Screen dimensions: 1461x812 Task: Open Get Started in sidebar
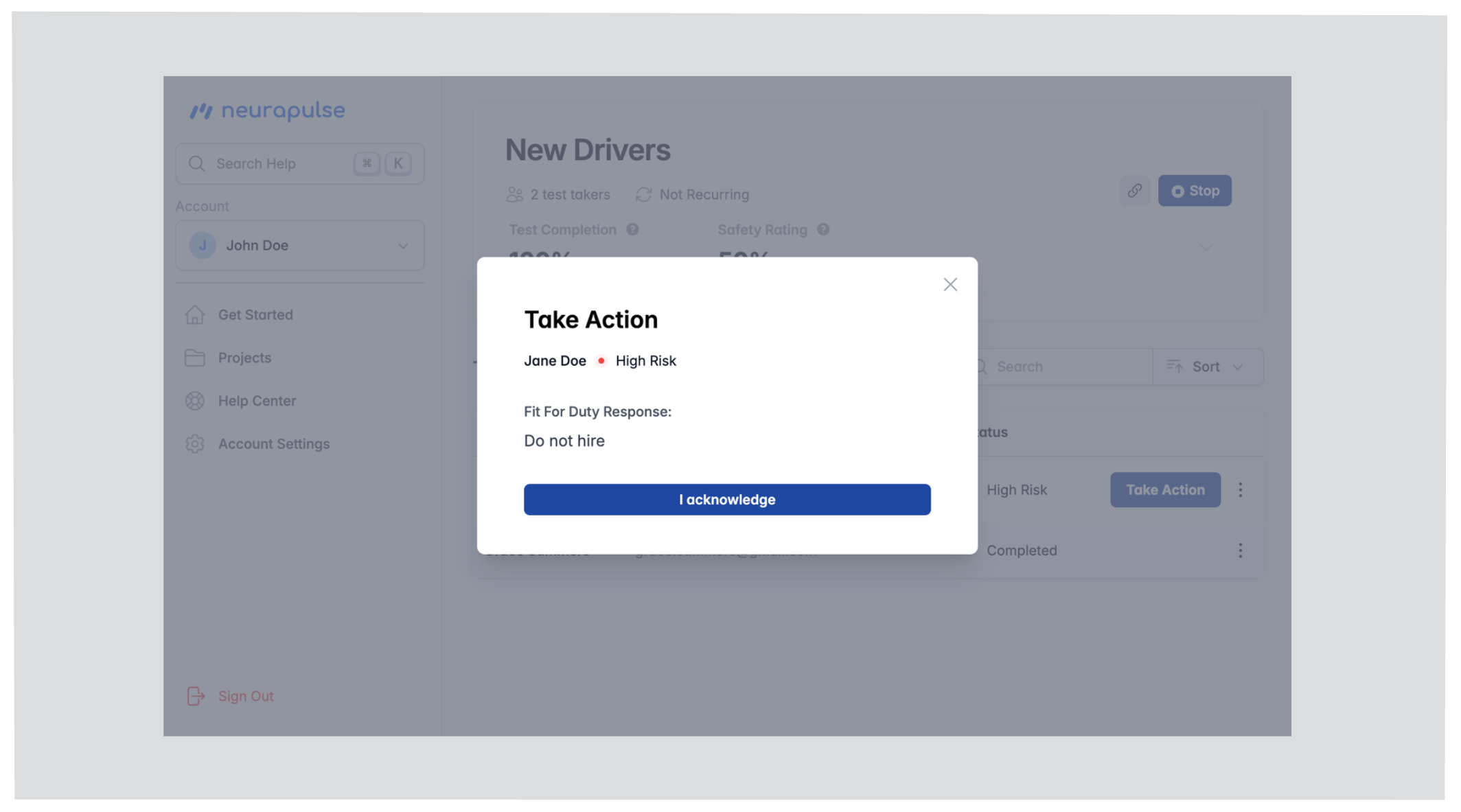(x=255, y=314)
